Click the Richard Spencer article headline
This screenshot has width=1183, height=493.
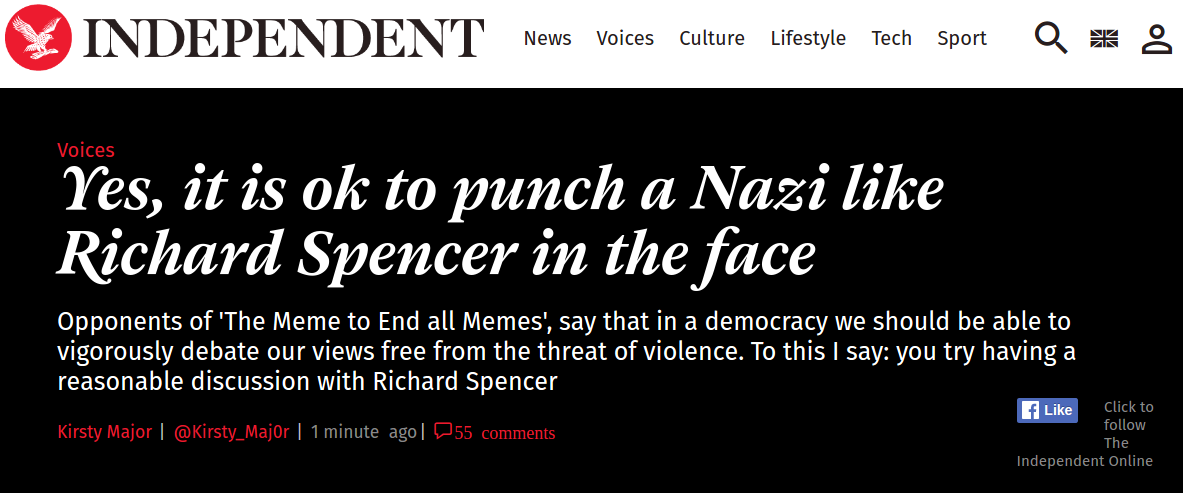500,220
